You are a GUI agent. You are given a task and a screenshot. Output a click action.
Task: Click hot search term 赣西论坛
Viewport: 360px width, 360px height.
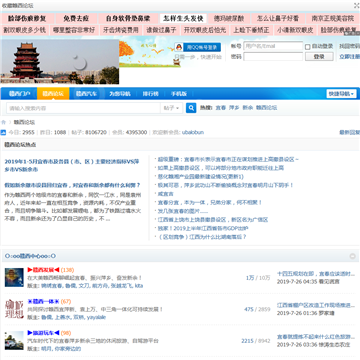(266, 108)
